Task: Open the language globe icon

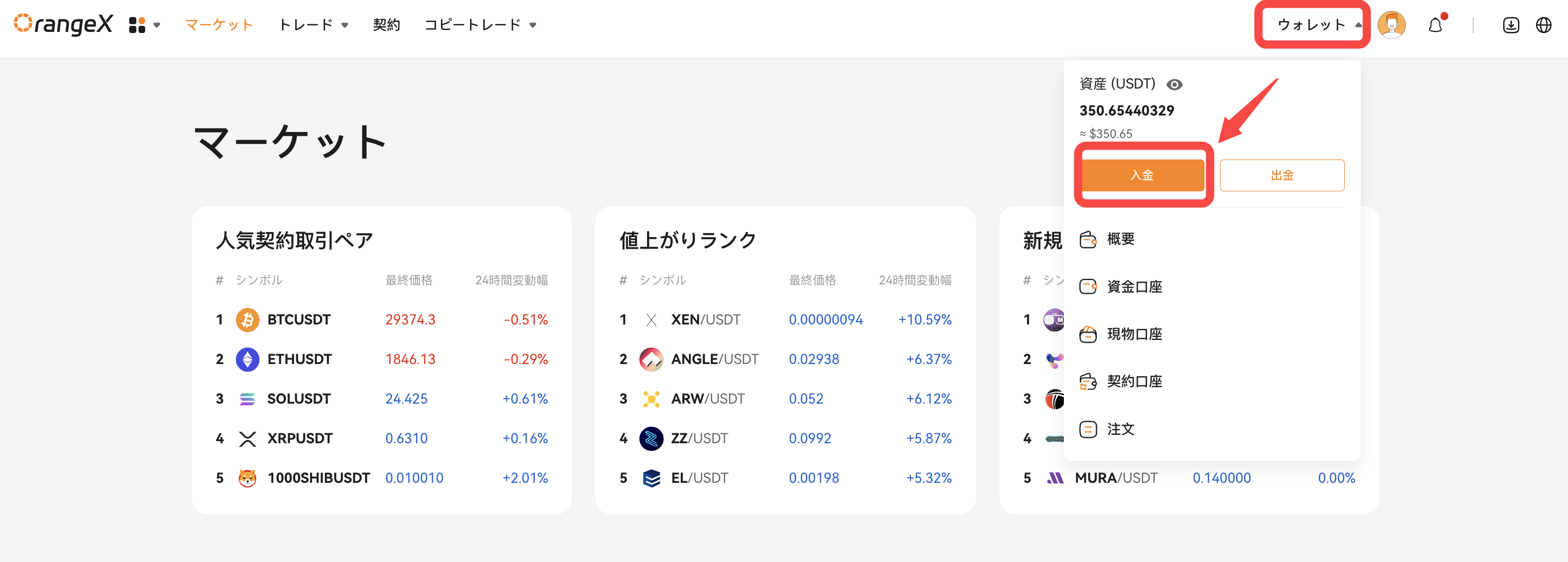Action: (x=1544, y=25)
